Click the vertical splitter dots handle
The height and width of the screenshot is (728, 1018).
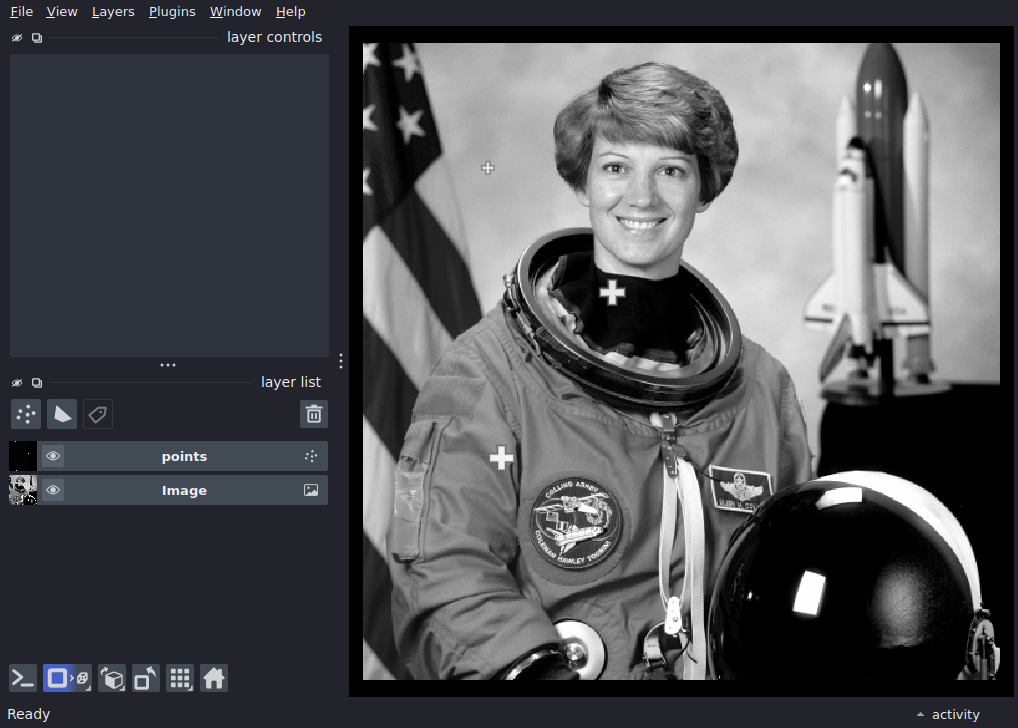341,361
